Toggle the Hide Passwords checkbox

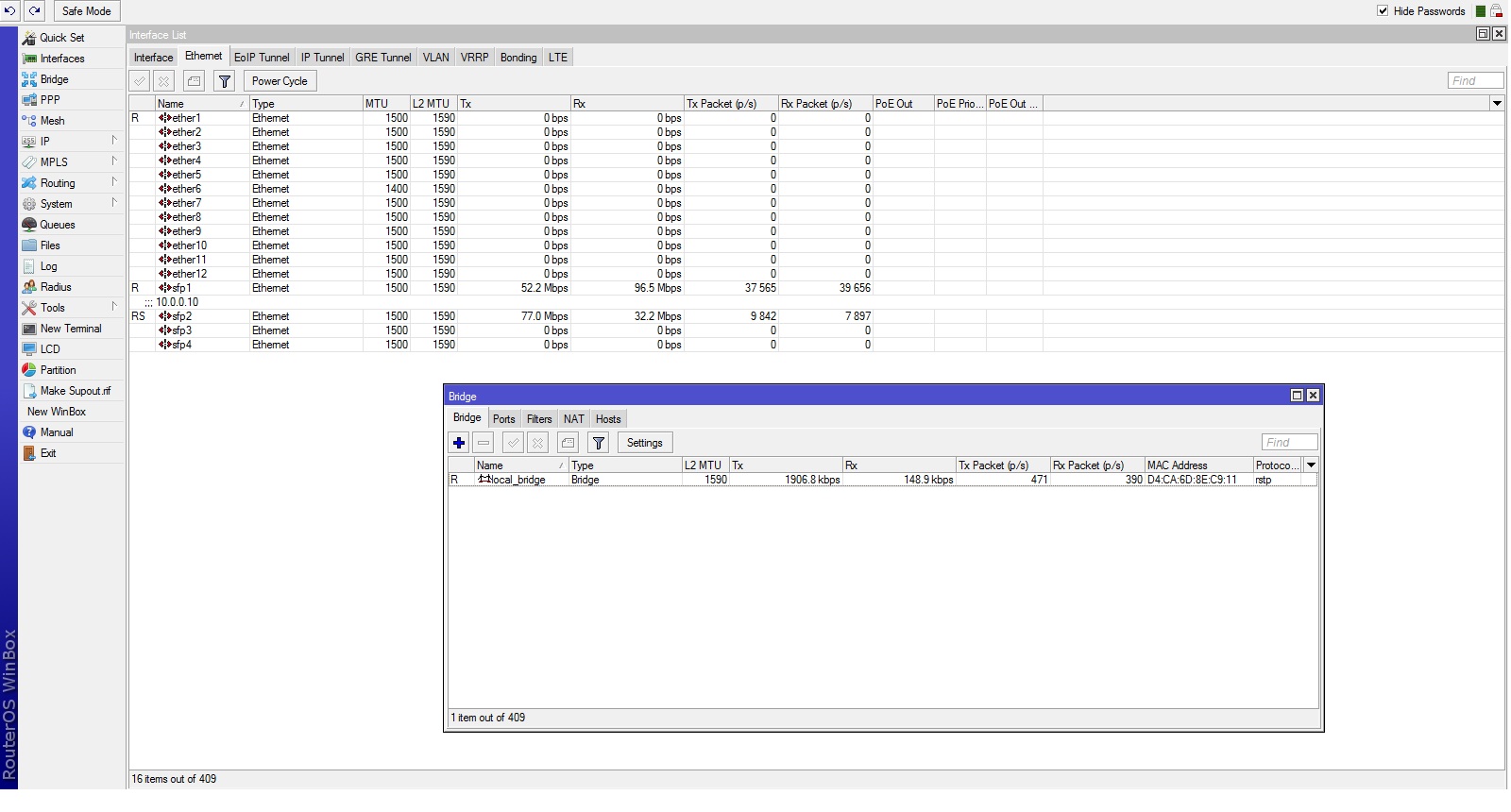click(1383, 11)
